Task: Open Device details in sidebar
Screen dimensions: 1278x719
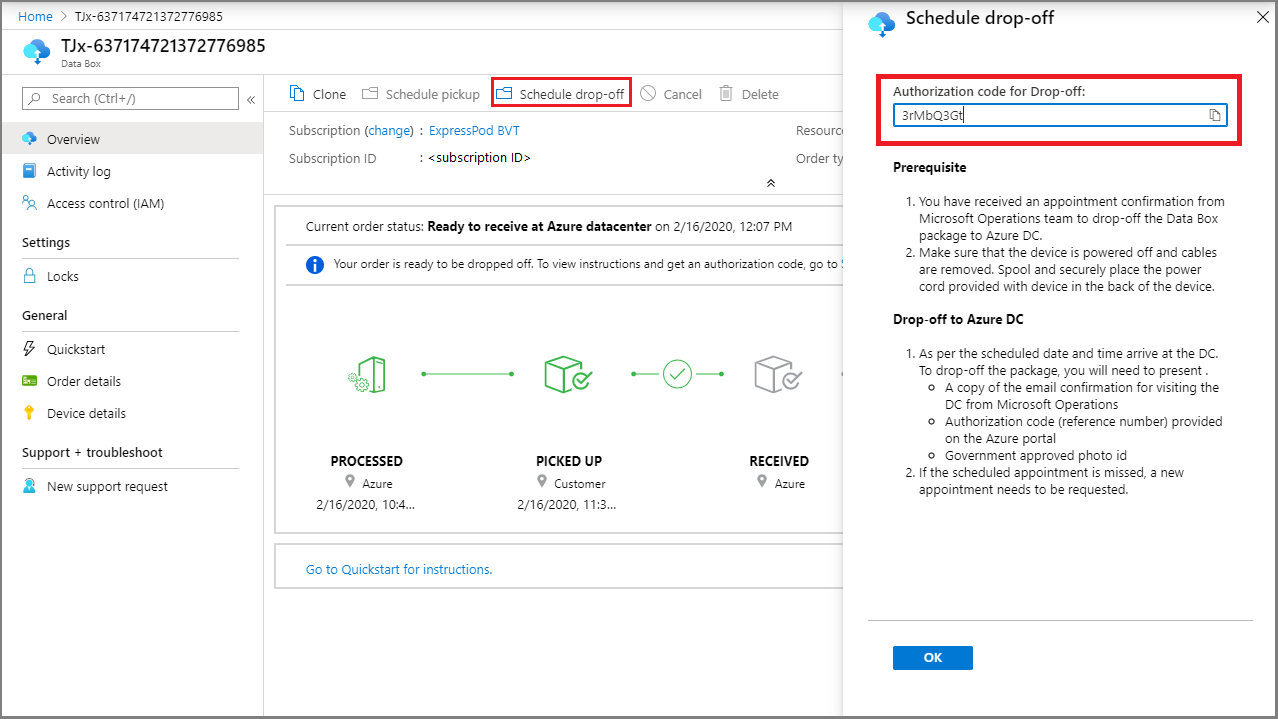Action: point(87,413)
